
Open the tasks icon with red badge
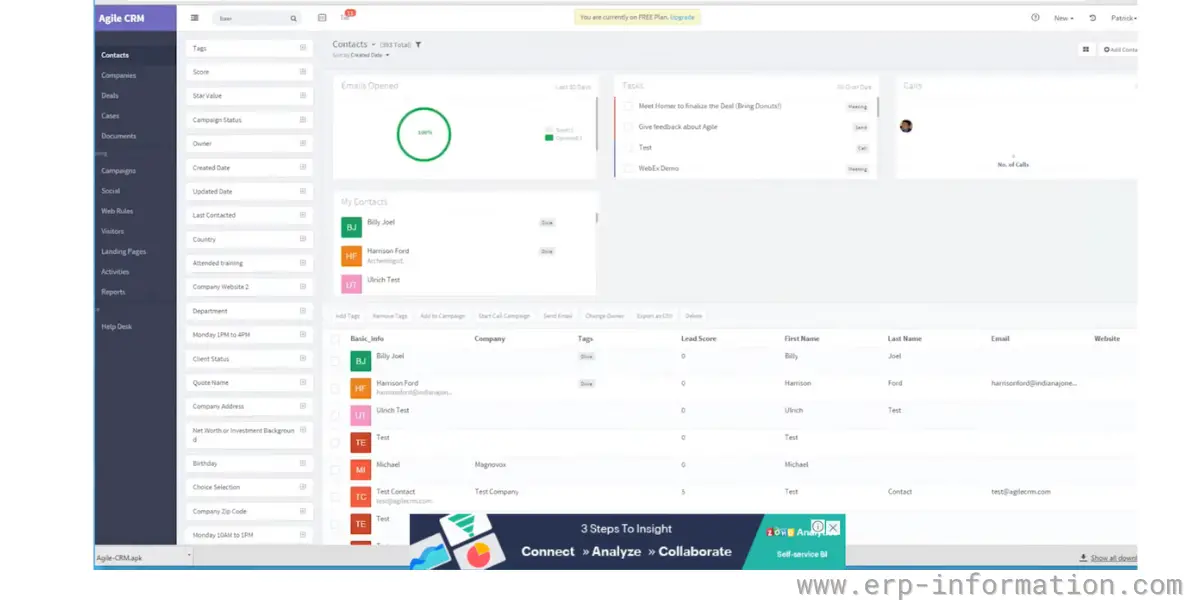[346, 16]
